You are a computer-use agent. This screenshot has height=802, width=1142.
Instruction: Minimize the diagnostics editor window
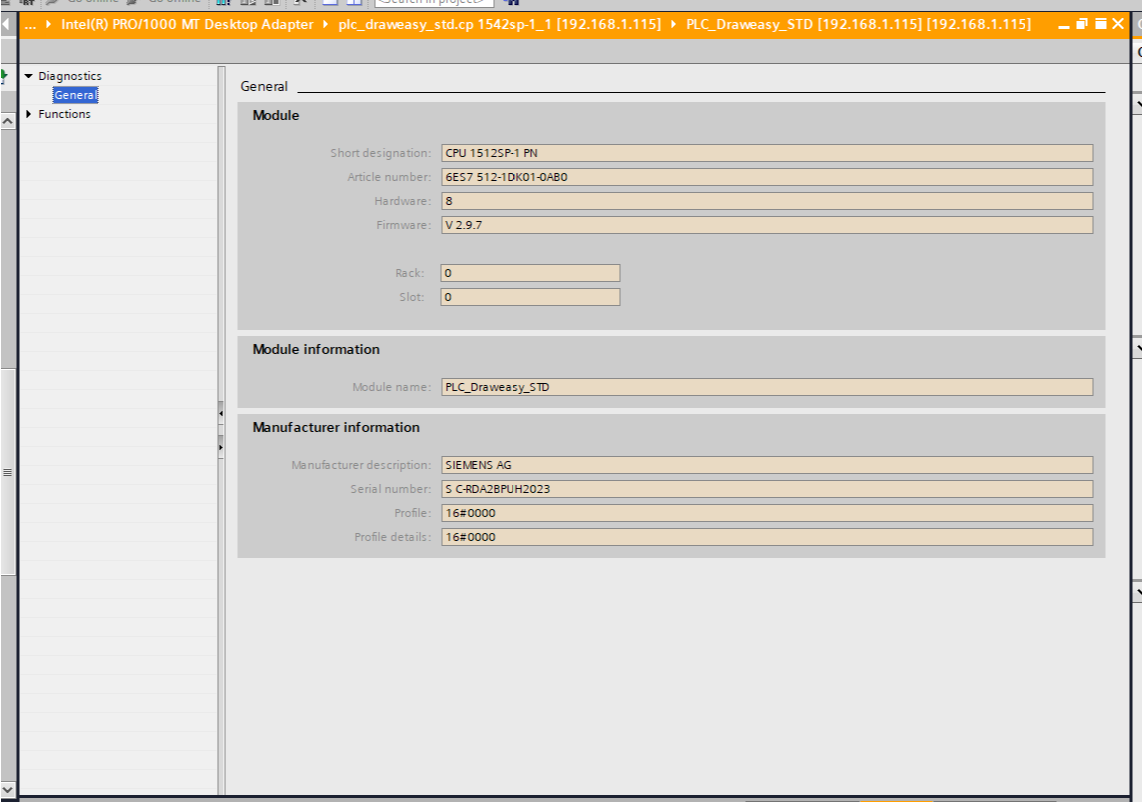(x=1064, y=25)
